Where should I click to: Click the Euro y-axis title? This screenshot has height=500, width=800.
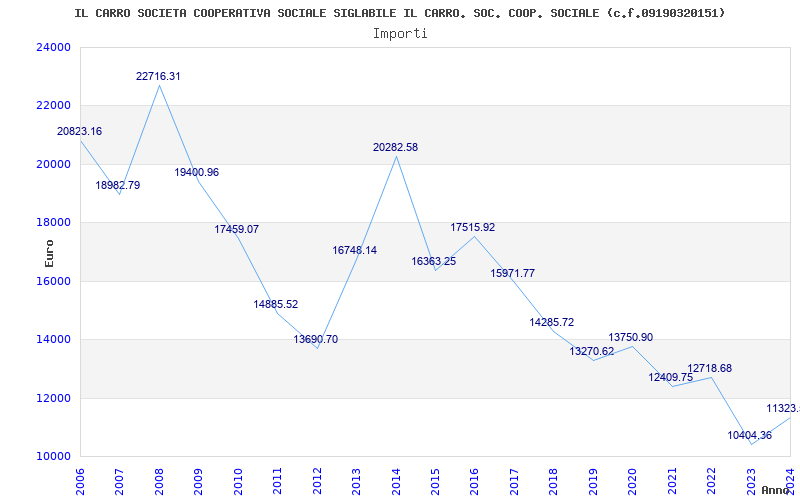click(49, 254)
